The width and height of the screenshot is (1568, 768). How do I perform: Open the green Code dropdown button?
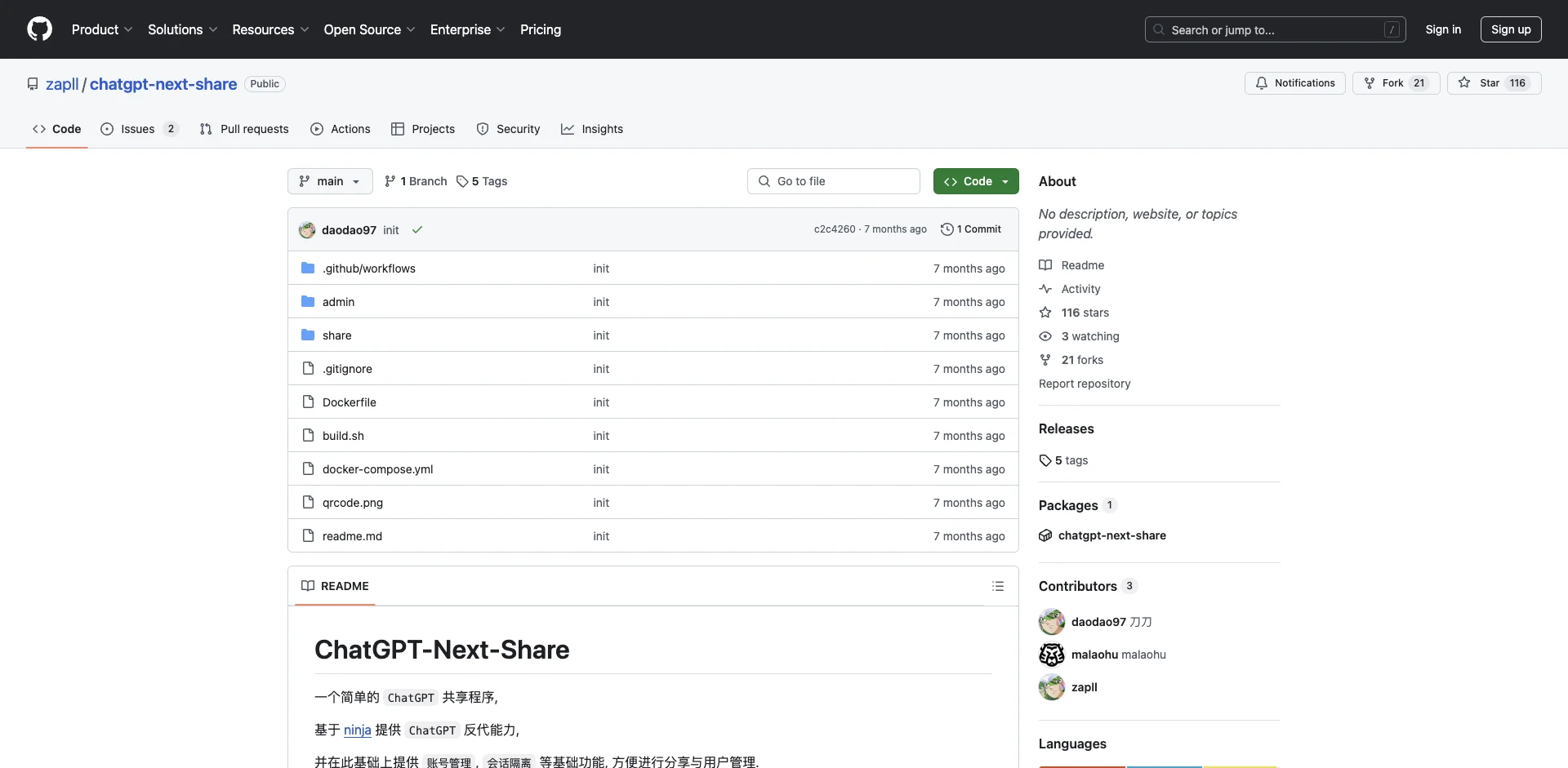(x=976, y=181)
